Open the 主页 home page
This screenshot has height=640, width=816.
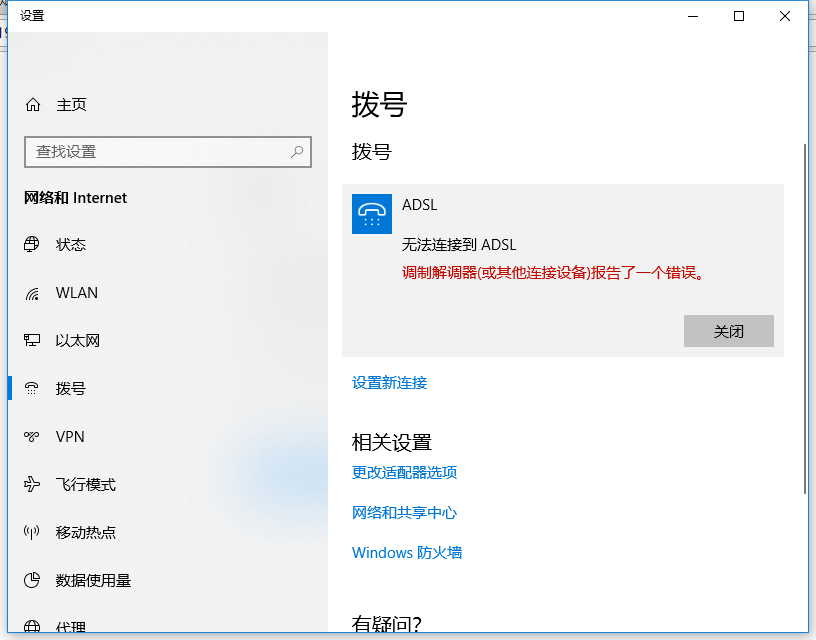(71, 105)
